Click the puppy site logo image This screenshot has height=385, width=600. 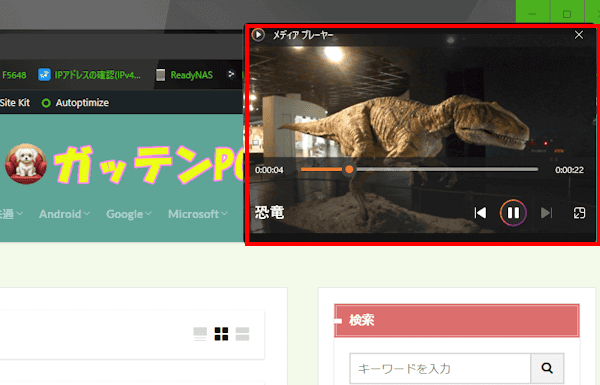pyautogui.click(x=26, y=164)
